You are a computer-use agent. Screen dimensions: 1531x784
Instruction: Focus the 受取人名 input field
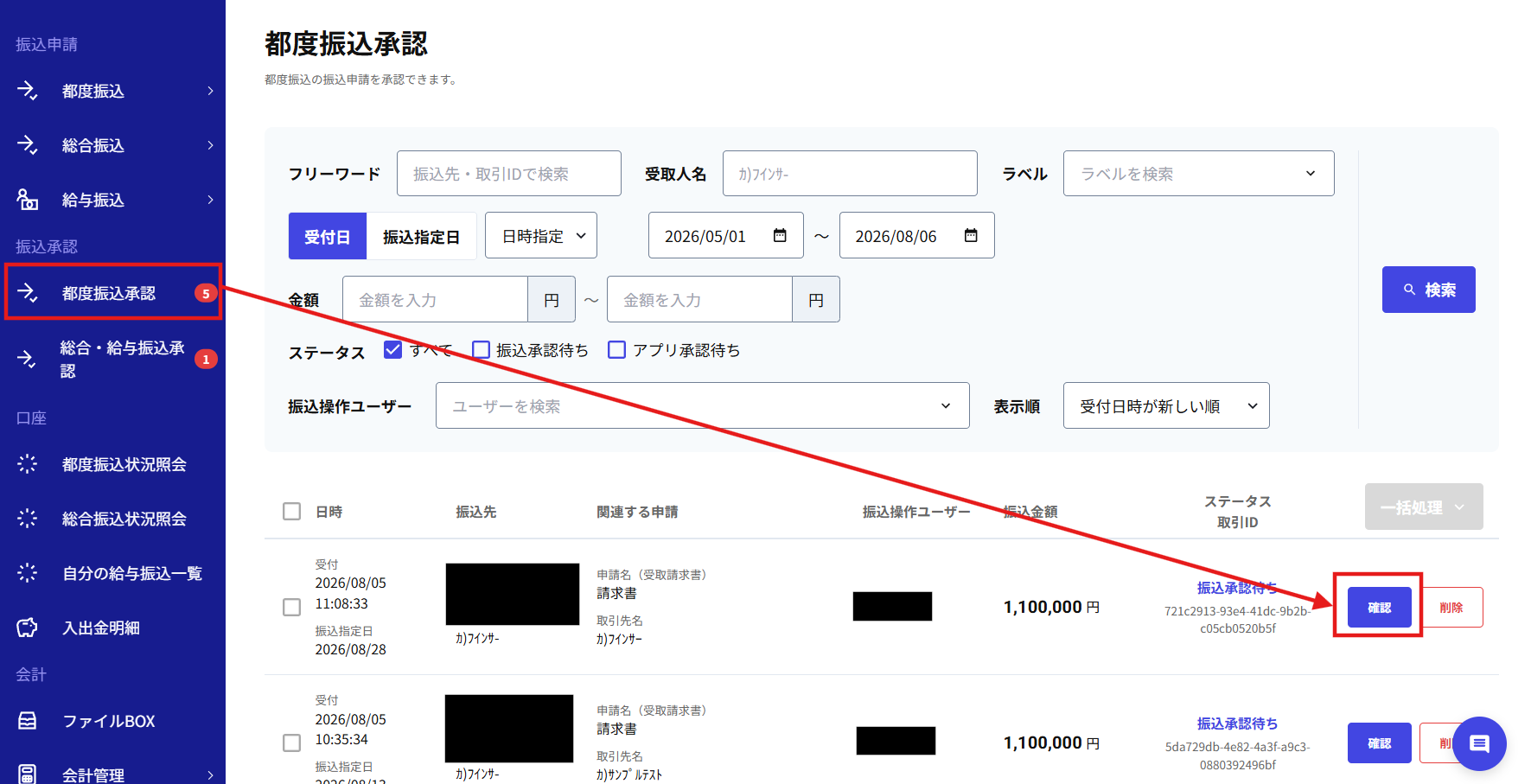click(850, 174)
